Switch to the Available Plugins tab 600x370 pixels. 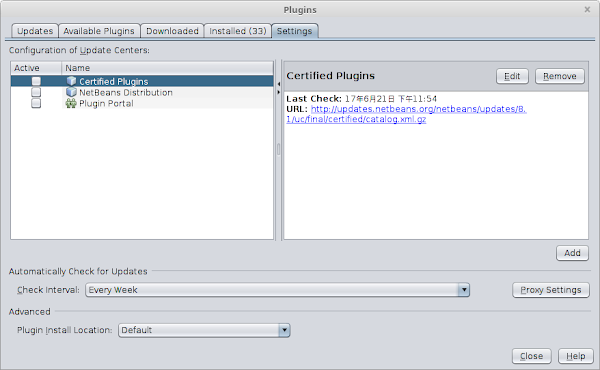click(x=99, y=31)
